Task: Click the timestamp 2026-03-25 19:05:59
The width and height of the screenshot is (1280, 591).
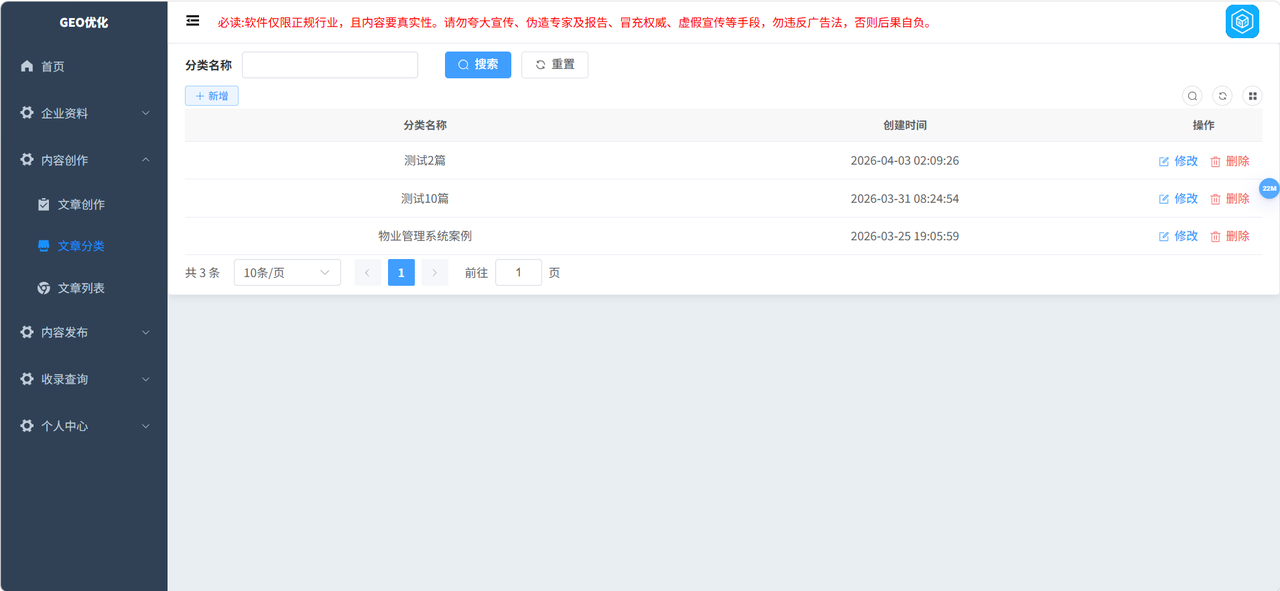Action: [905, 236]
